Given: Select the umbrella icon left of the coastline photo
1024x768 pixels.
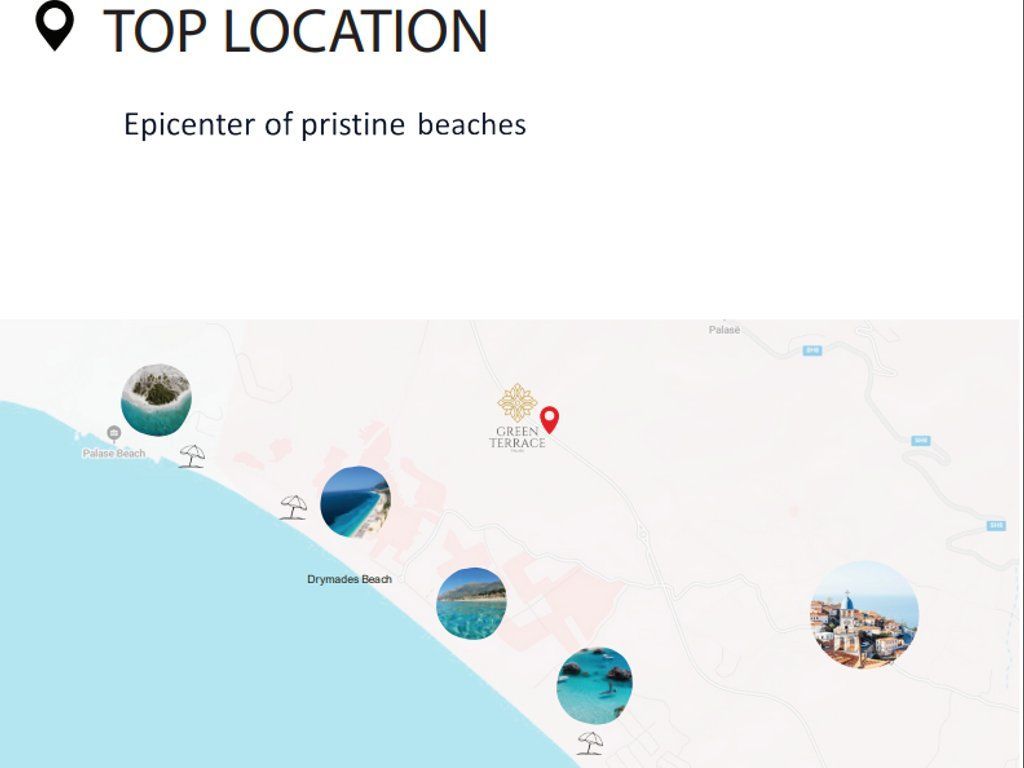Looking at the screenshot, I should (x=293, y=507).
